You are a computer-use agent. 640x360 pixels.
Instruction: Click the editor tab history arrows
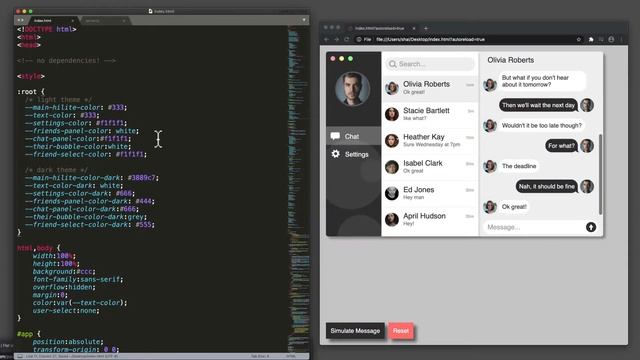point(20,20)
